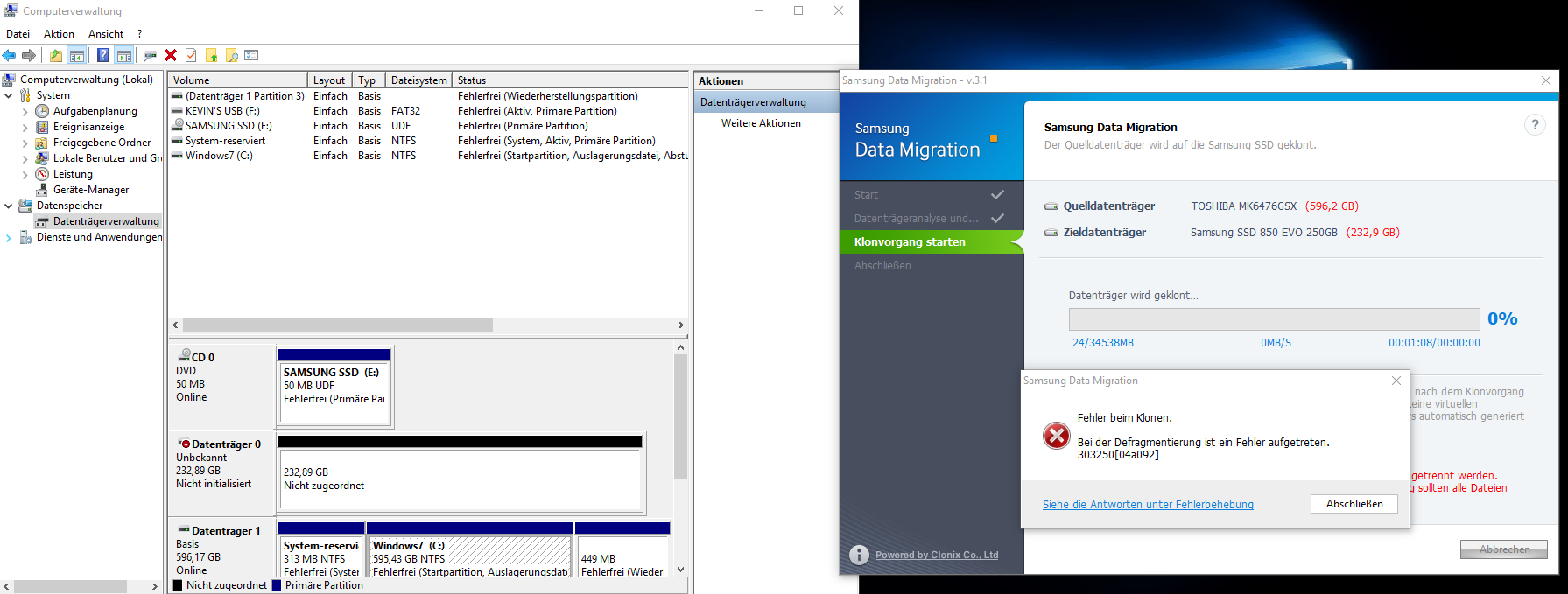1568x594 pixels.
Task: Click the disk view vertical scrollbar thumb
Action: 680,417
